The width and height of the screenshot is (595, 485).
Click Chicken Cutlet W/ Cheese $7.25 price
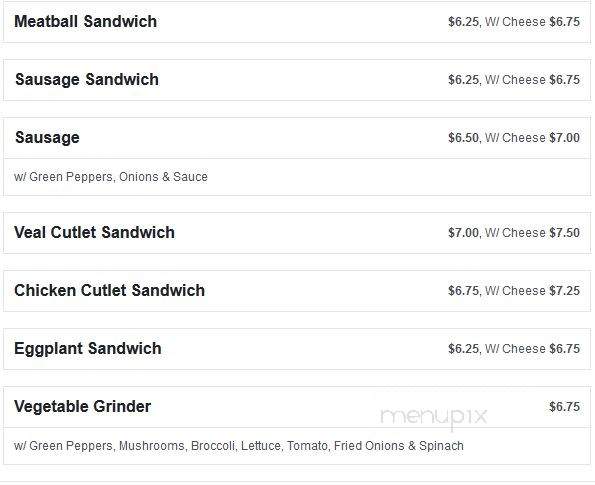[x=532, y=291]
